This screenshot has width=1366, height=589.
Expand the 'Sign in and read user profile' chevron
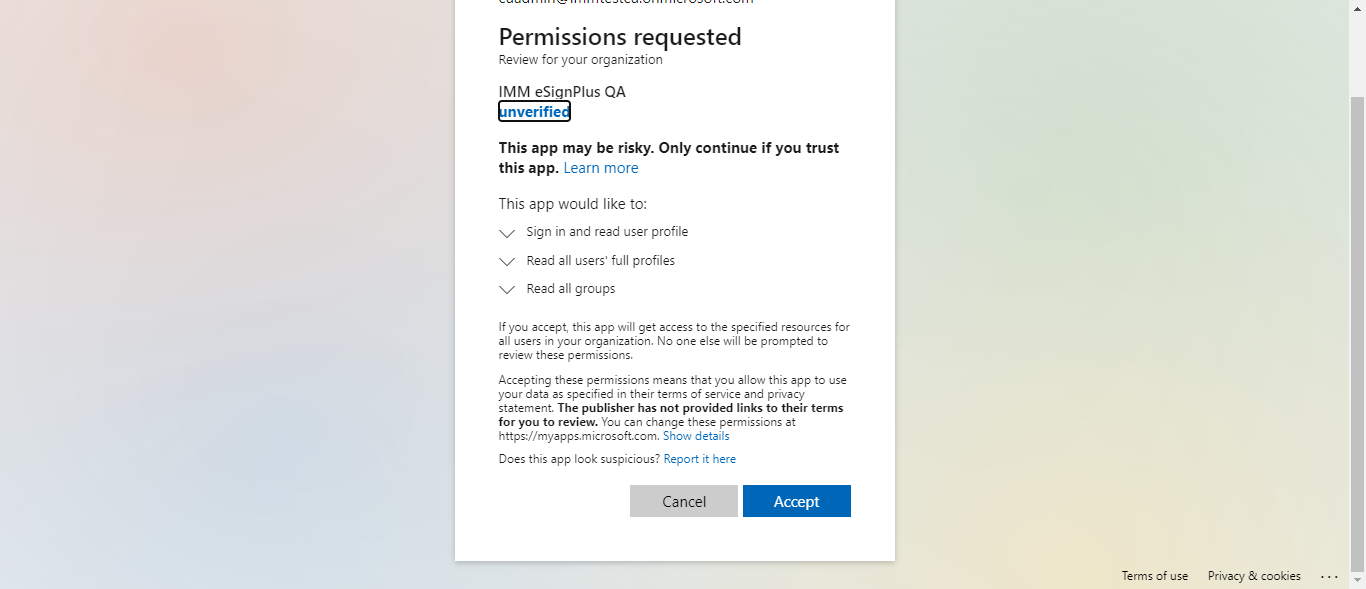(x=507, y=233)
